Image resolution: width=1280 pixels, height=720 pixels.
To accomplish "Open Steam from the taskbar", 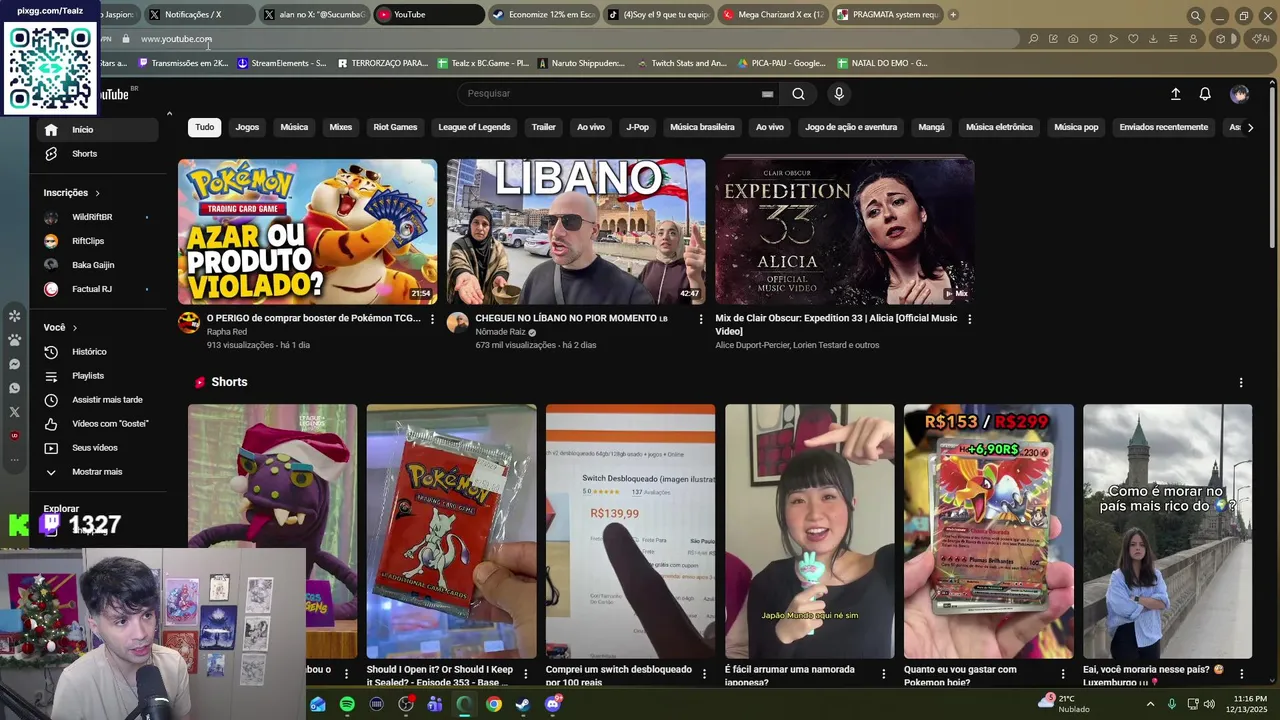I will click(x=523, y=704).
